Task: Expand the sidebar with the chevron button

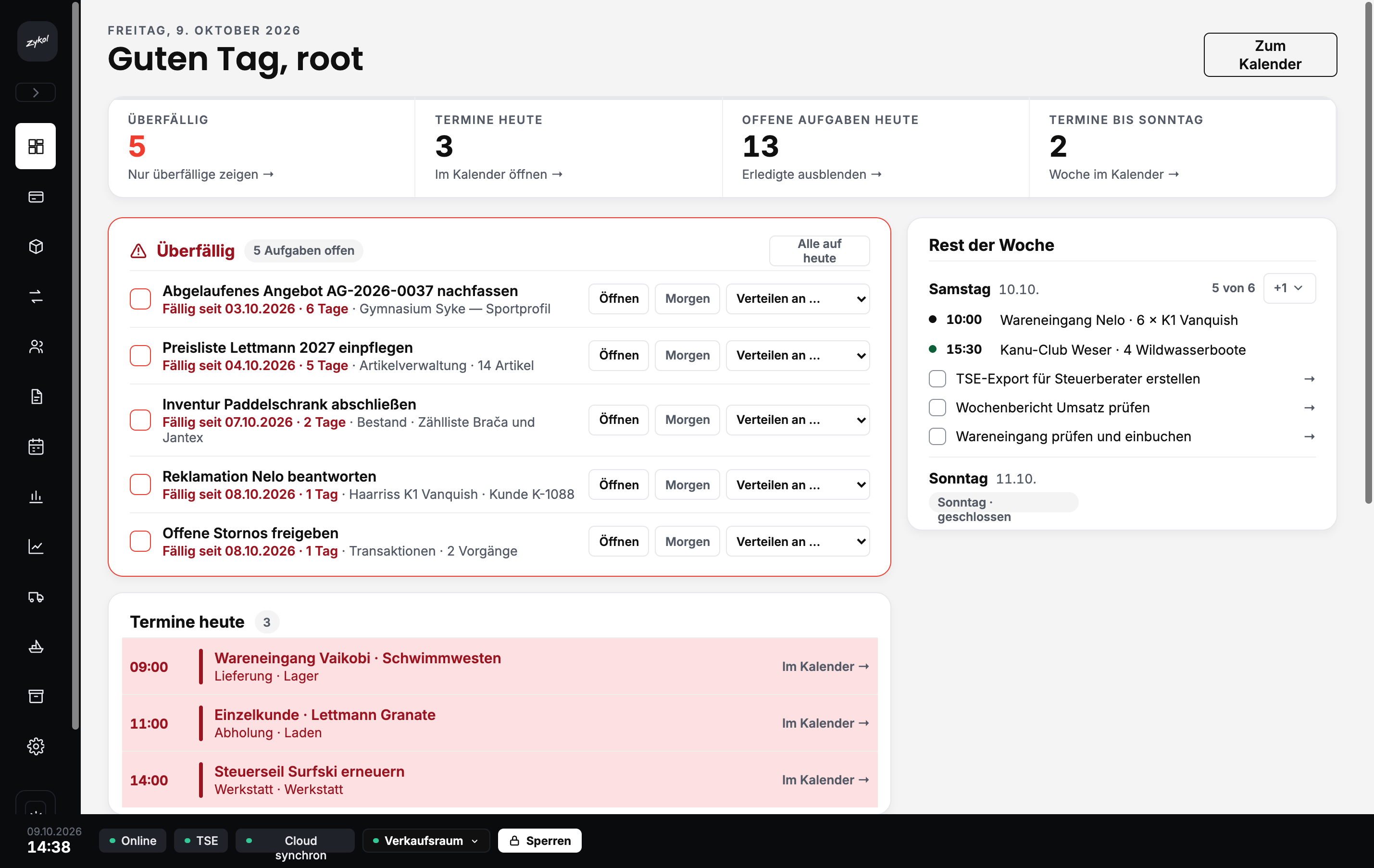Action: pos(36,92)
